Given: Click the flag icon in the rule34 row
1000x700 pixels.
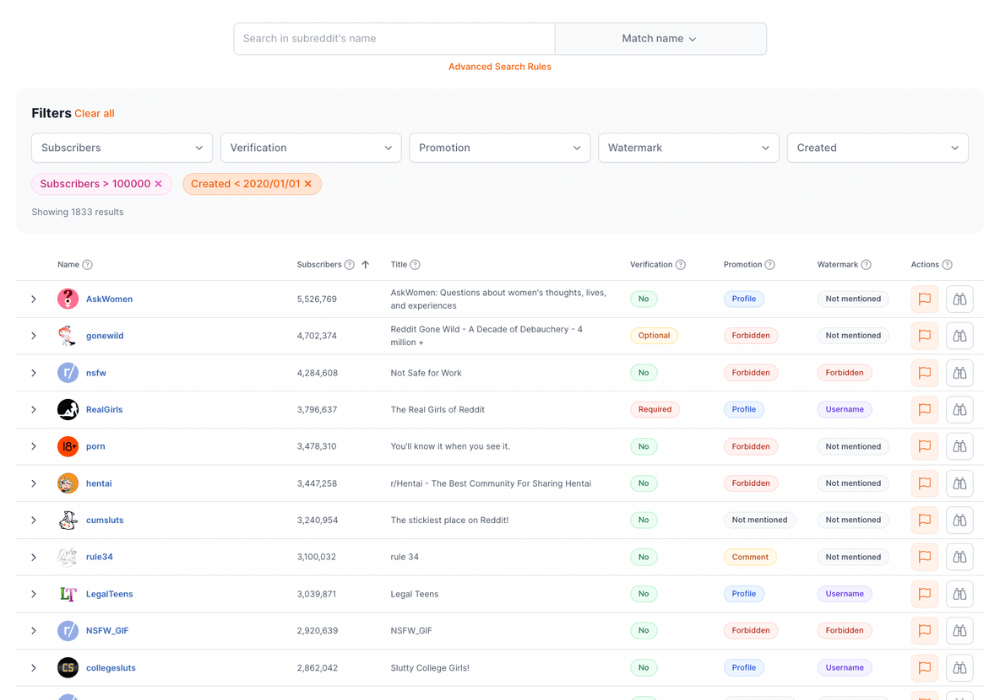Looking at the screenshot, I should [924, 557].
